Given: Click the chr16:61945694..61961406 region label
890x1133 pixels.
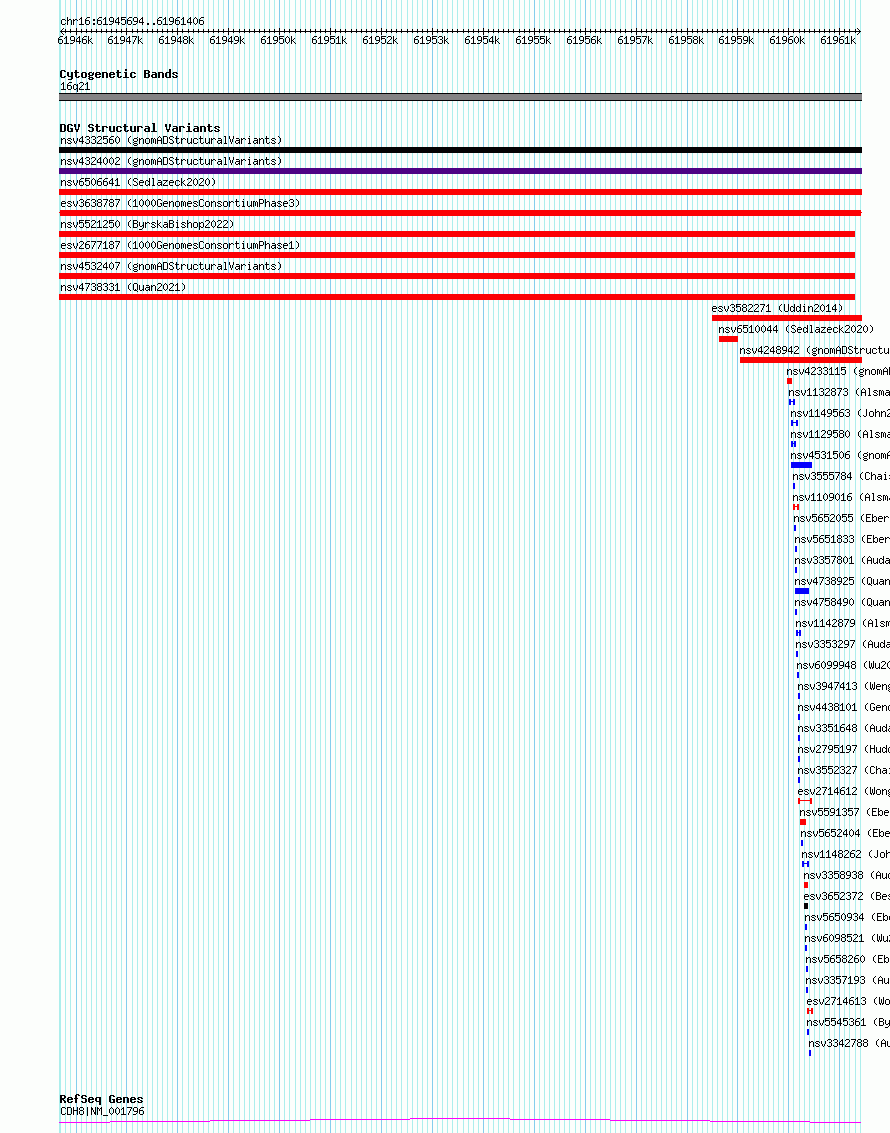Looking at the screenshot, I should [x=132, y=22].
